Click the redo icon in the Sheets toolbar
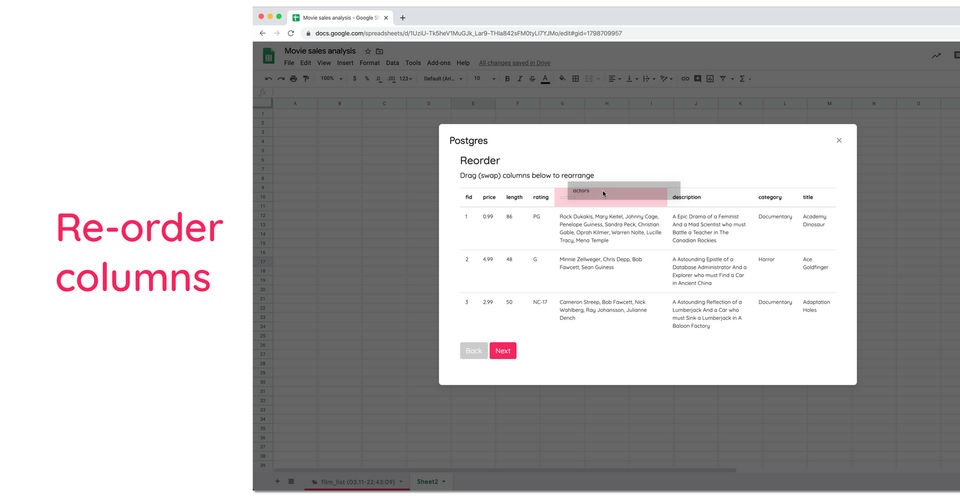The height and width of the screenshot is (504, 960). 281,78
